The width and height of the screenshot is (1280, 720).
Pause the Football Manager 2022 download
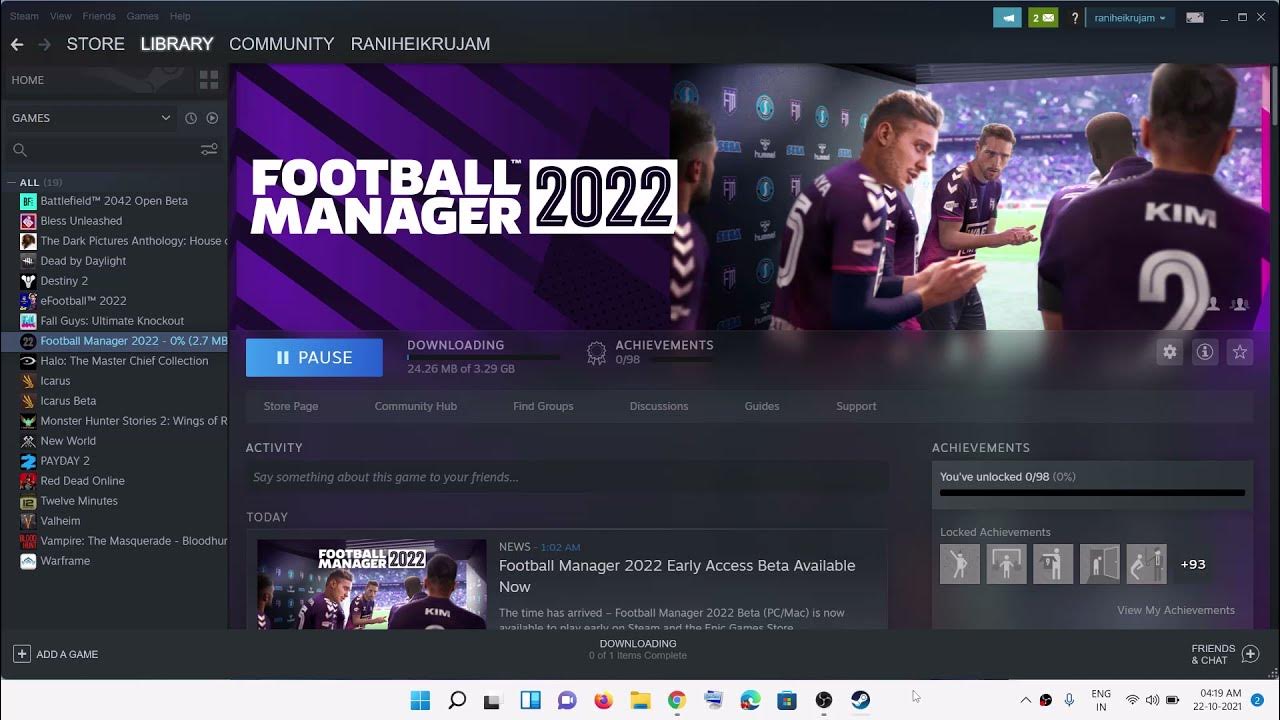point(314,358)
